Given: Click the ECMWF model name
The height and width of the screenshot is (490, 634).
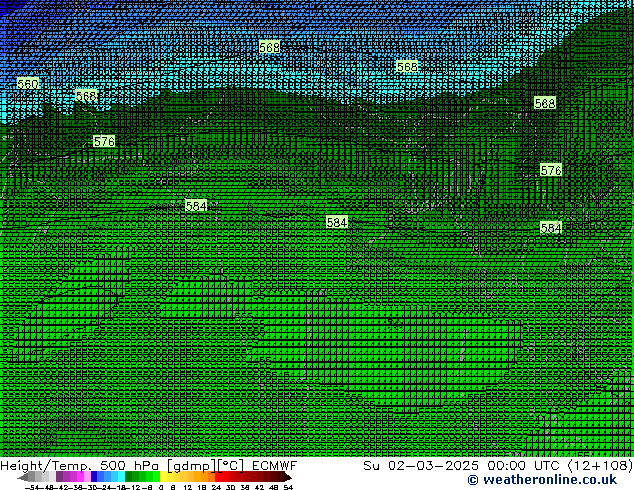Looking at the screenshot, I should tap(275, 466).
